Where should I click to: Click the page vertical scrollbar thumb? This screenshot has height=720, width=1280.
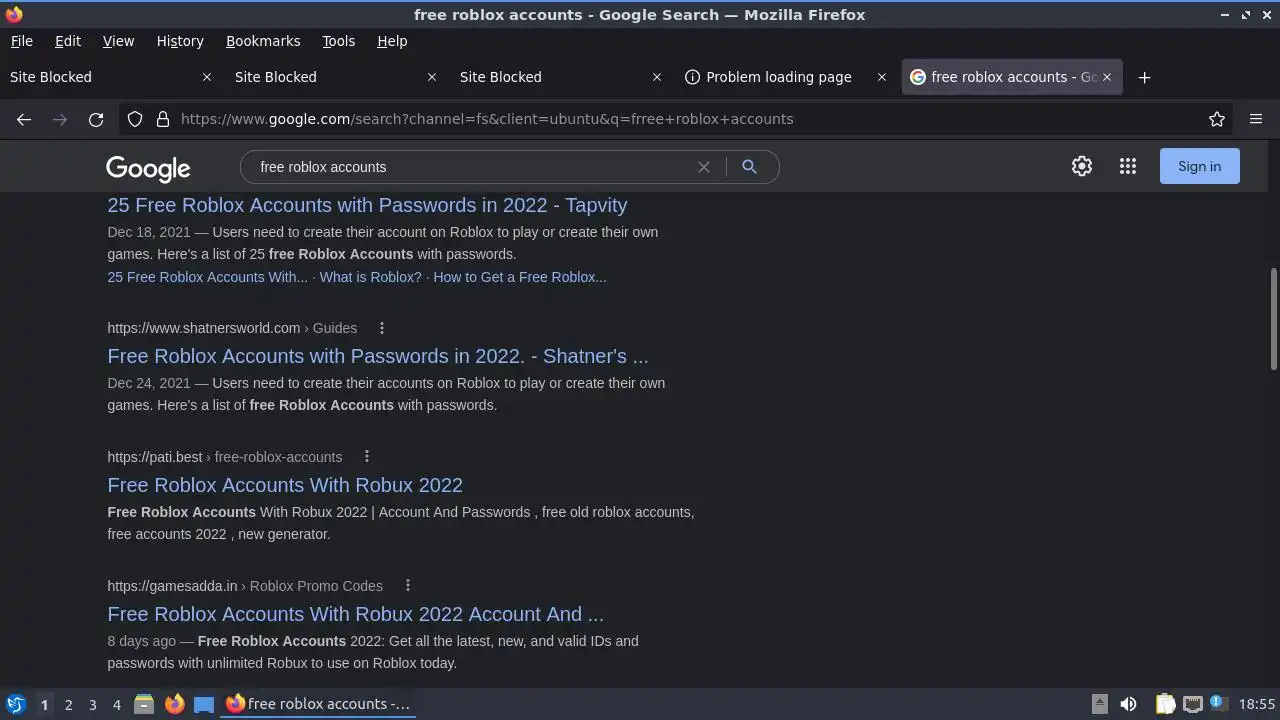click(1273, 318)
